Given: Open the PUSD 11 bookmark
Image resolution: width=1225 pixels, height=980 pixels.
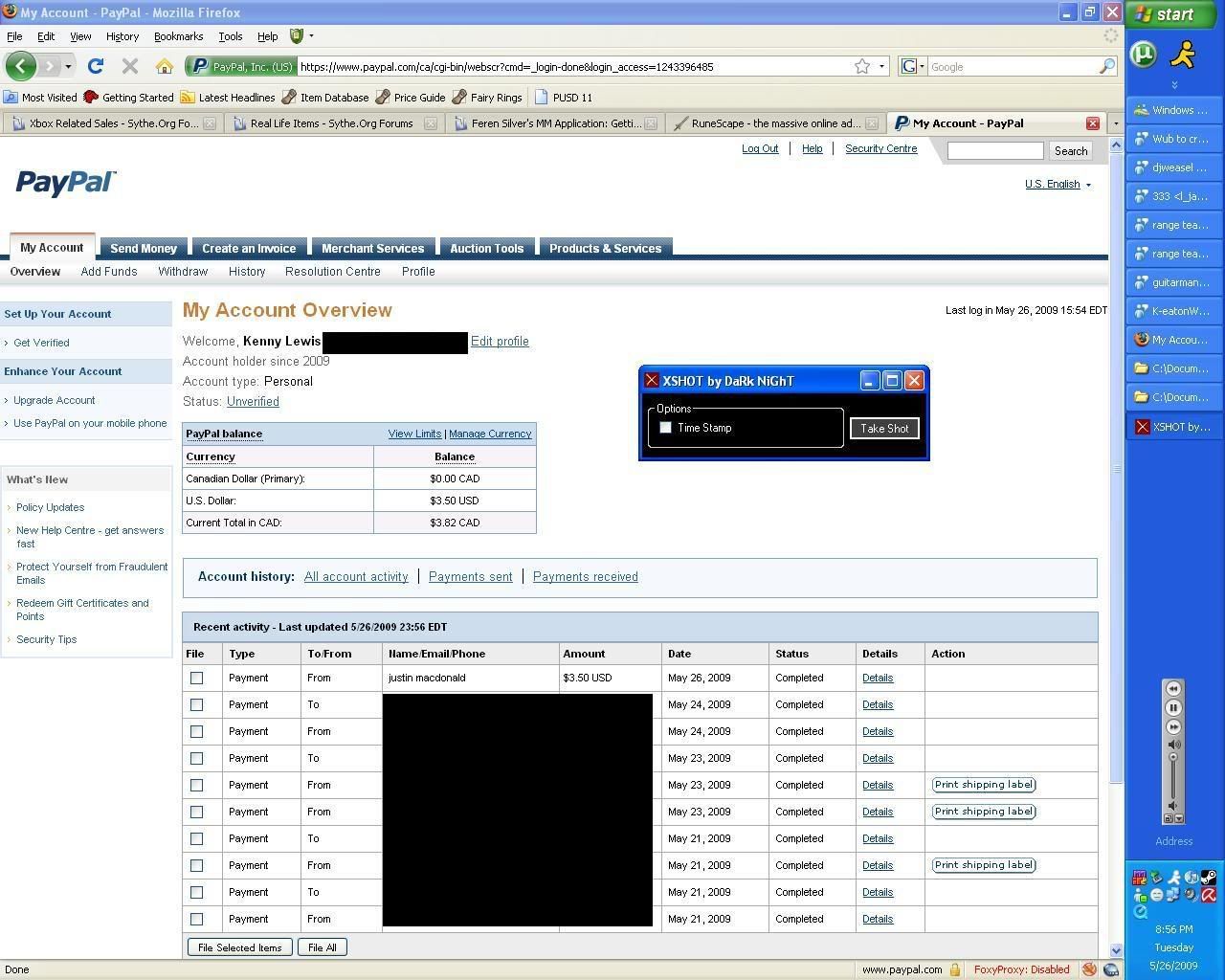Looking at the screenshot, I should coord(564,97).
